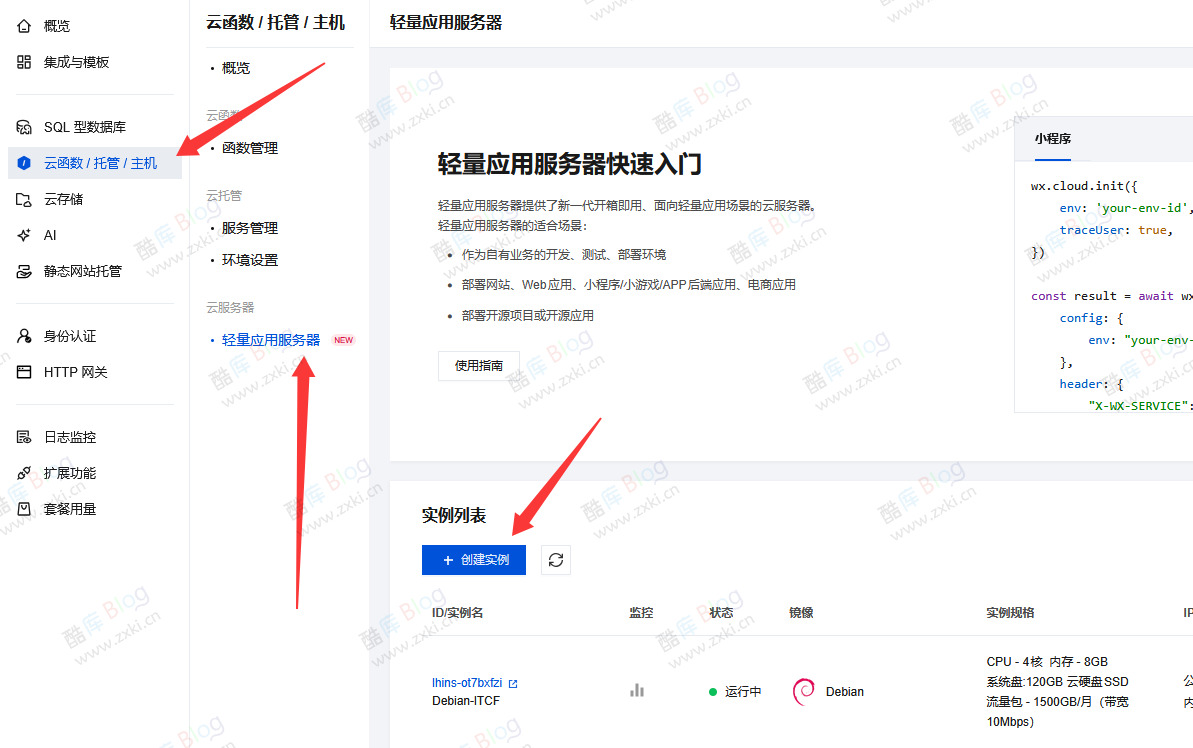Screen dimensions: 1193x748
Task: Select 轻量应用服务器 menu item
Action: [x=271, y=339]
